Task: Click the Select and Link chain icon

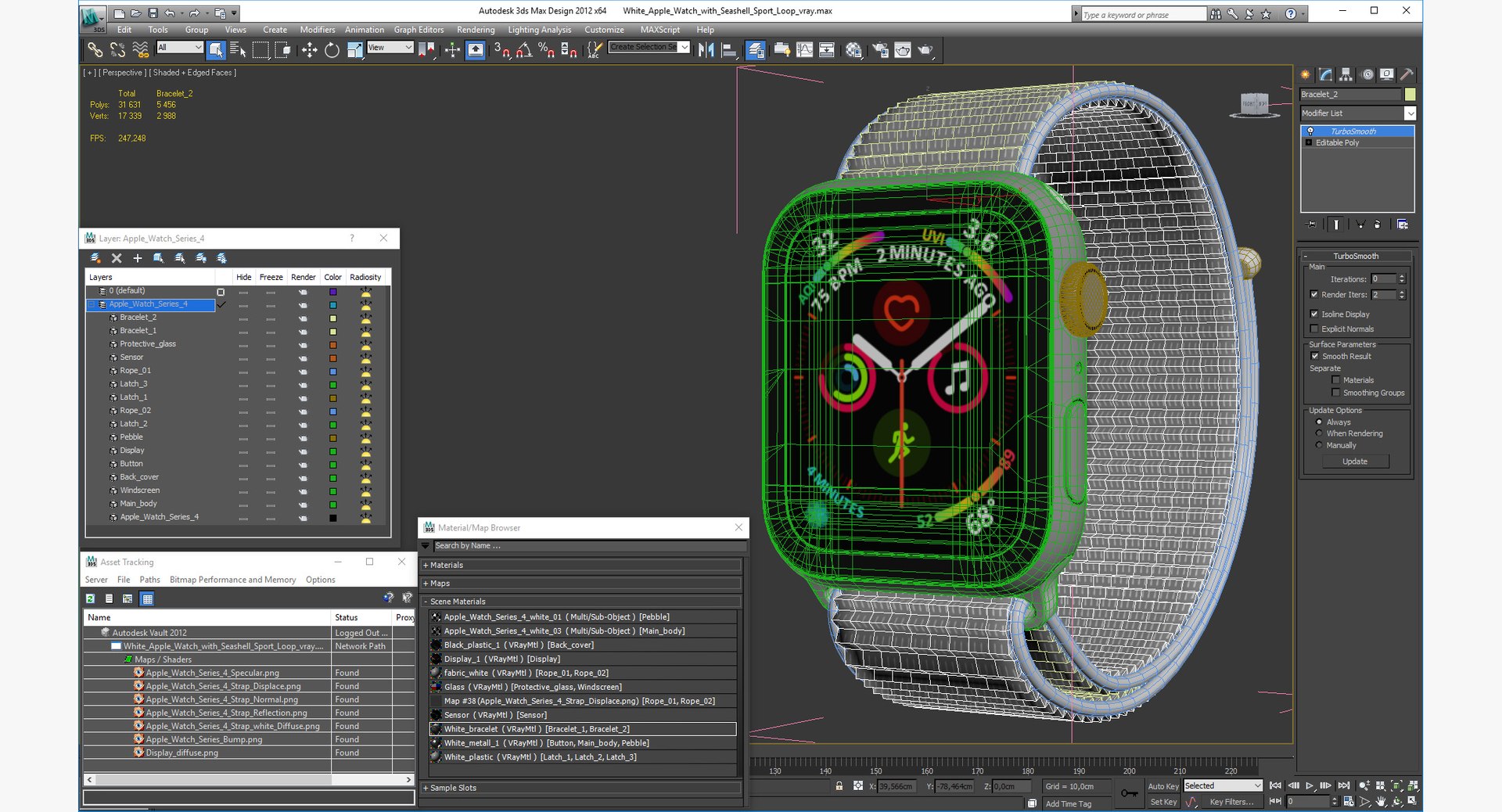Action: (x=95, y=50)
